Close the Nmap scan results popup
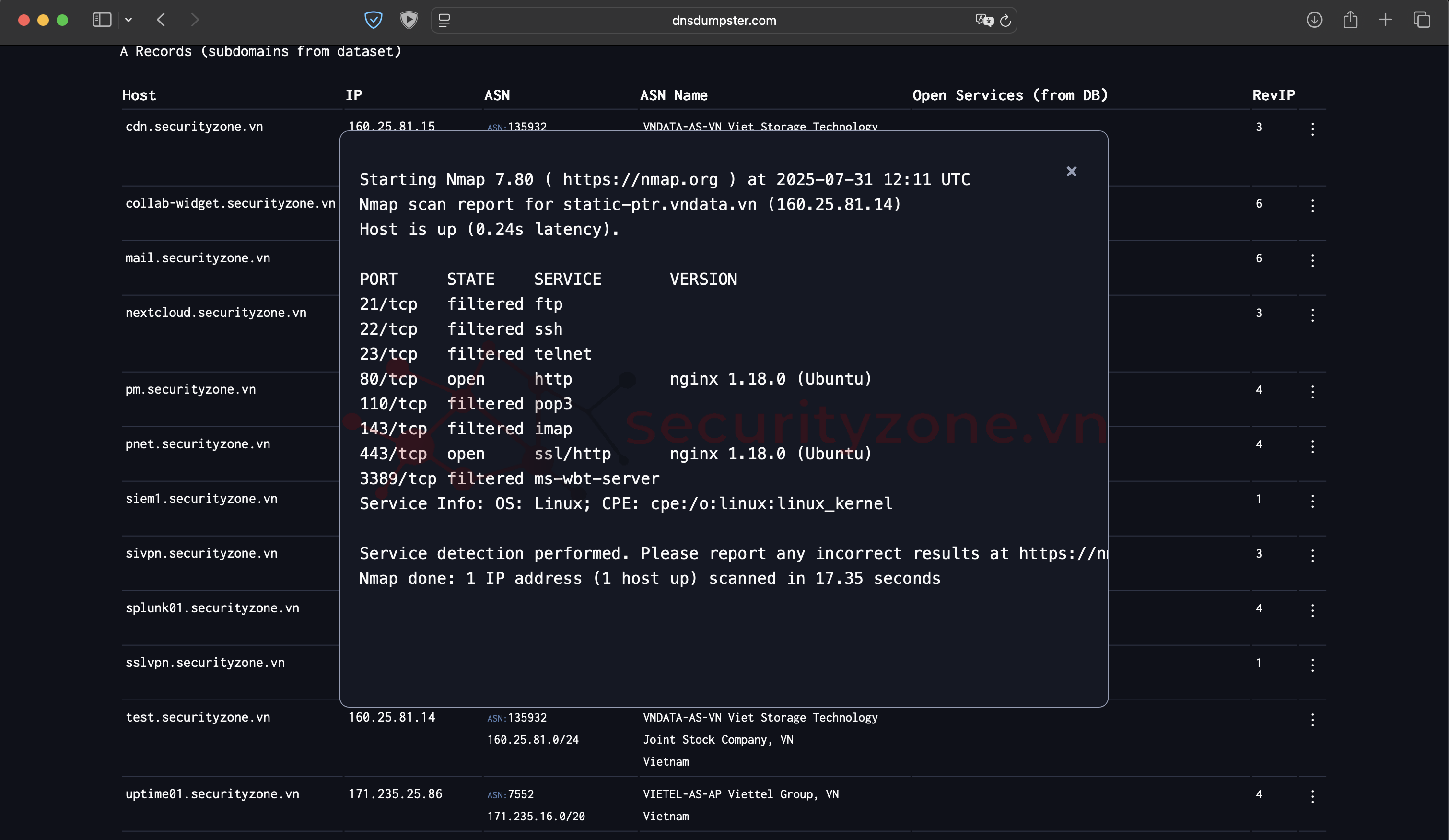This screenshot has height=840, width=1449. click(1071, 171)
